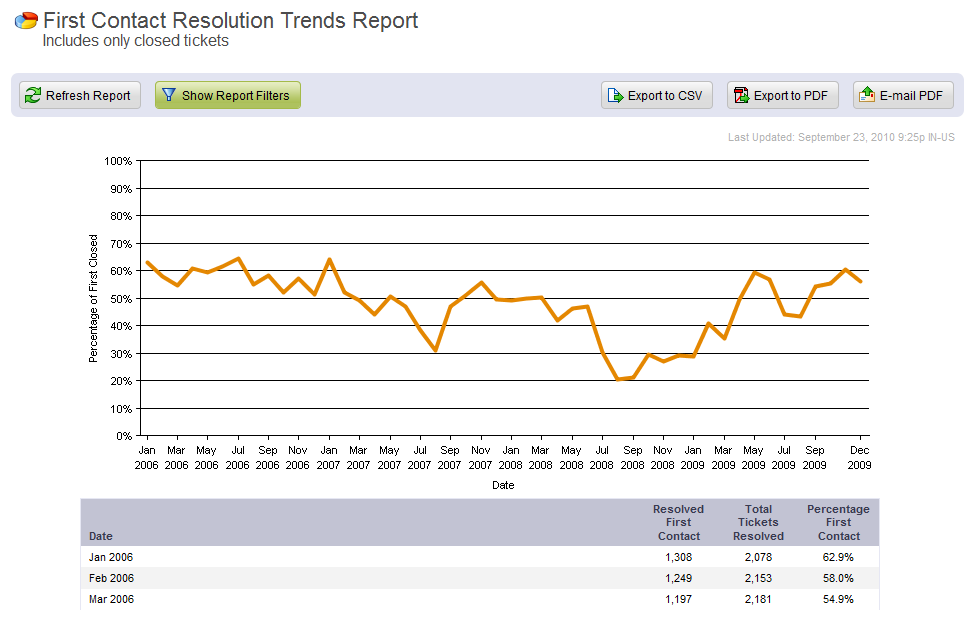975x620 pixels.
Task: Click the 1,197 resolved first contact value
Action: pos(678,599)
